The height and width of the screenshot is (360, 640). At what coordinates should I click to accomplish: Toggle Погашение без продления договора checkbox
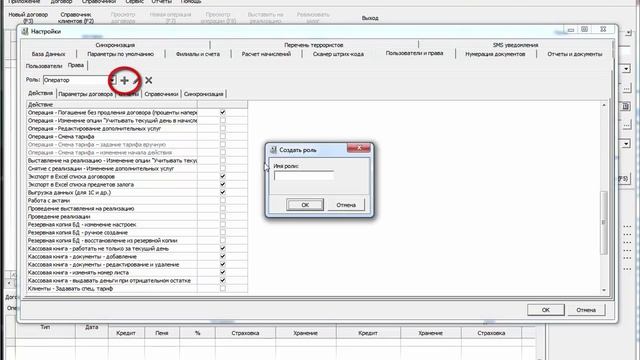(222, 112)
